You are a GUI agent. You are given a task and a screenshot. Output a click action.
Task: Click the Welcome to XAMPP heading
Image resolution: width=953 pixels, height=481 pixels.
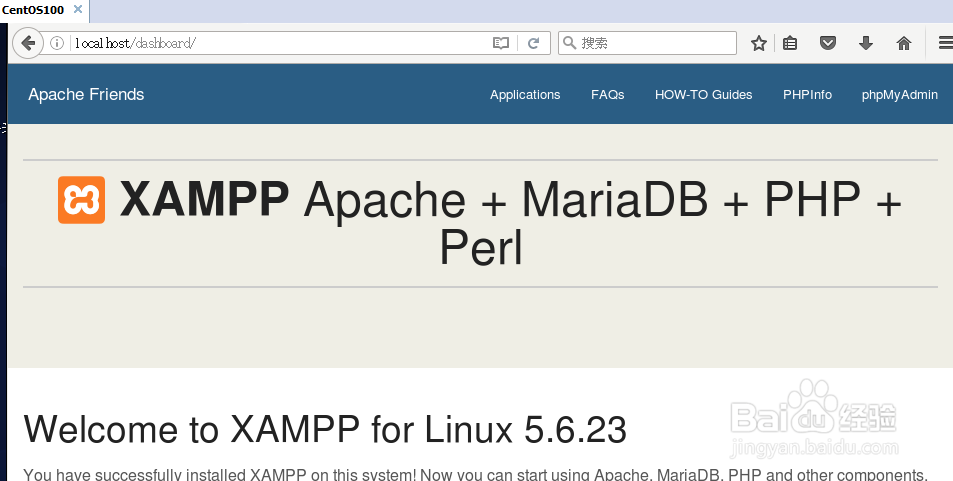(325, 429)
